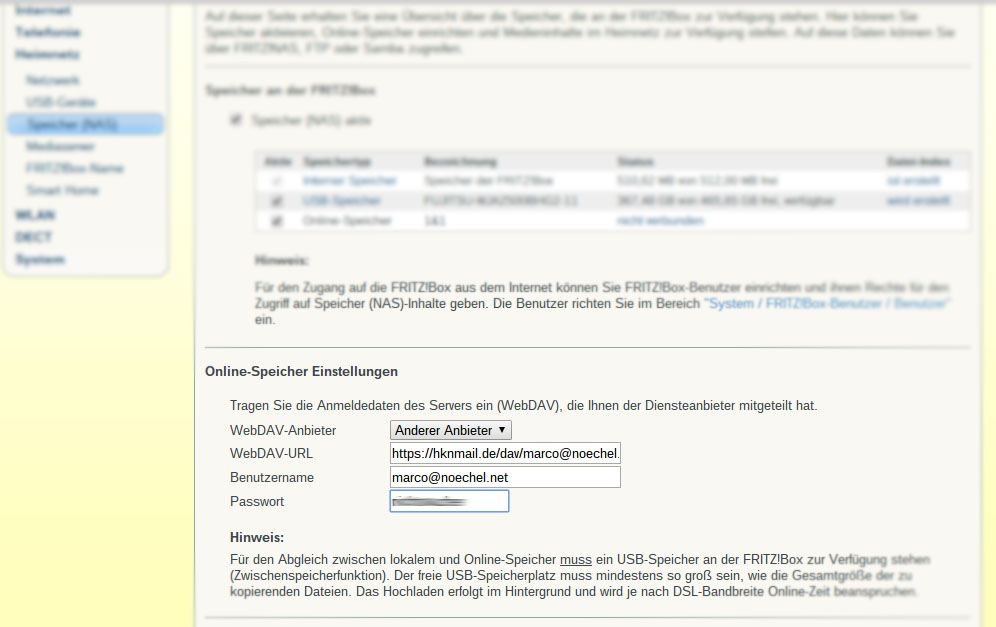This screenshot has height=627, width=996.
Task: Open the Heimnetz menu in the sidebar
Action: coord(47,55)
